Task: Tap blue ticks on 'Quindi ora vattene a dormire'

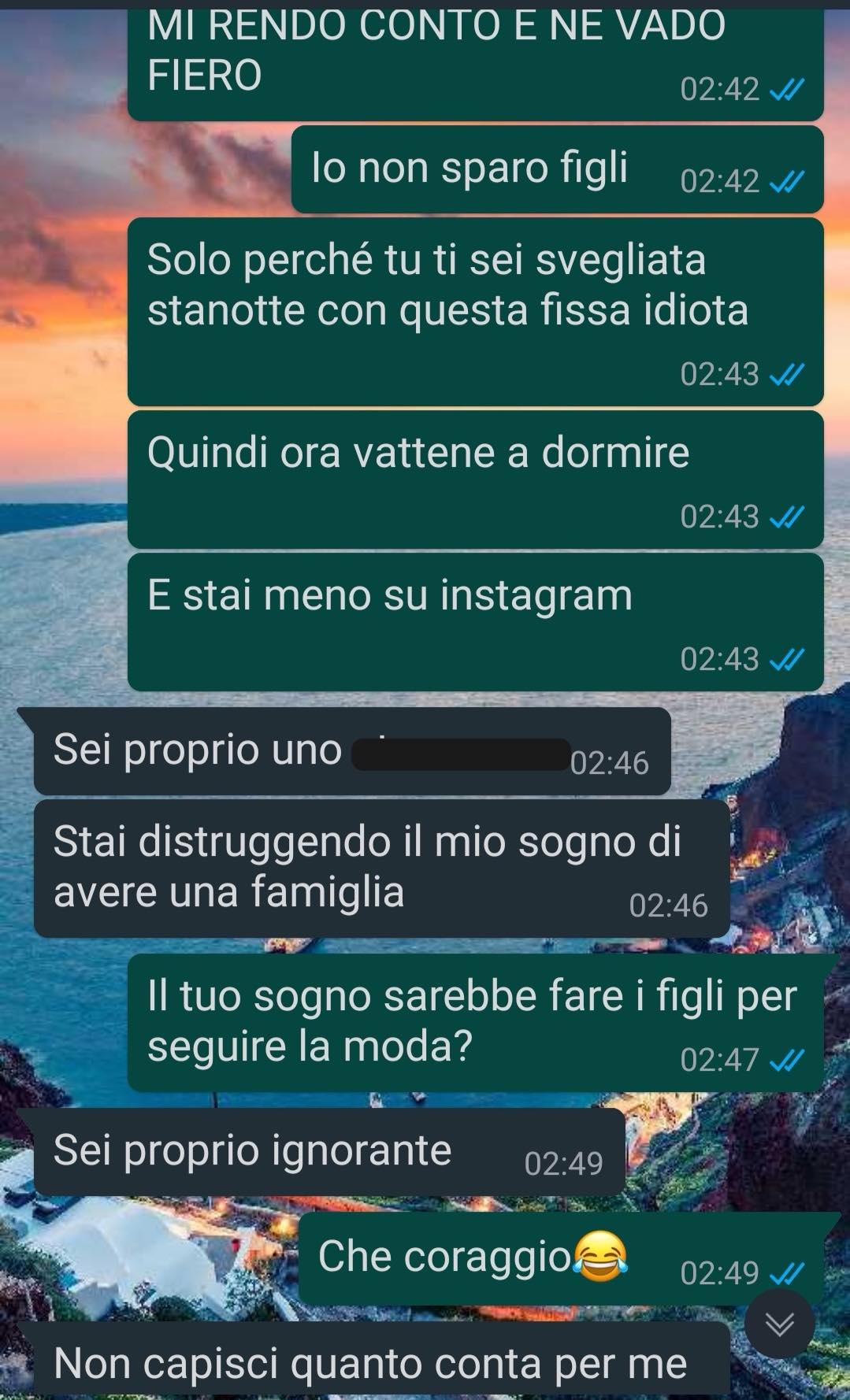Action: point(786,517)
